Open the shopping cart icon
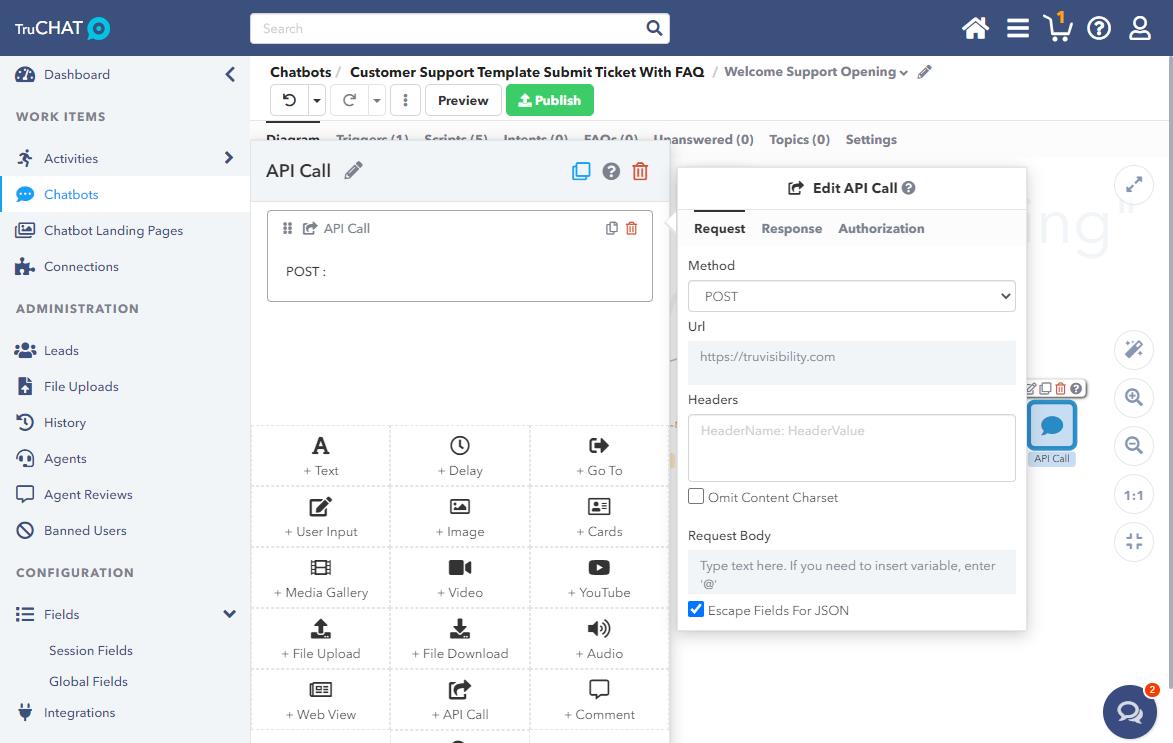Image resolution: width=1173 pixels, height=743 pixels. pyautogui.click(x=1058, y=28)
